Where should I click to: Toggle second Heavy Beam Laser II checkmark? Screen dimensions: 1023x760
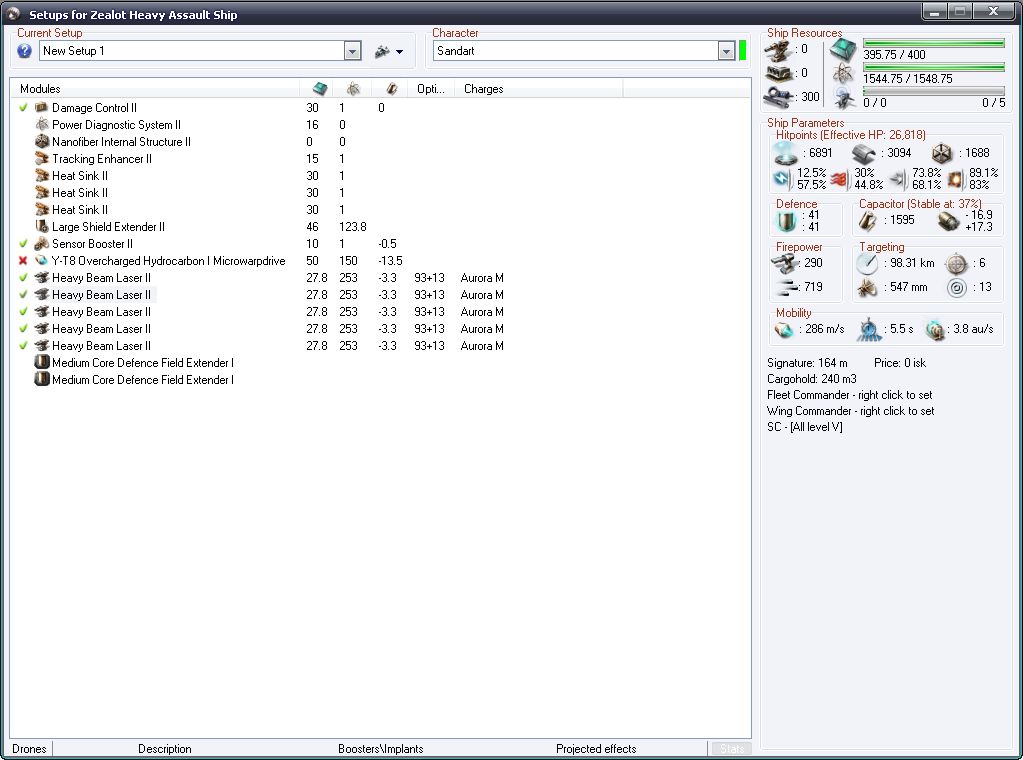[23, 294]
